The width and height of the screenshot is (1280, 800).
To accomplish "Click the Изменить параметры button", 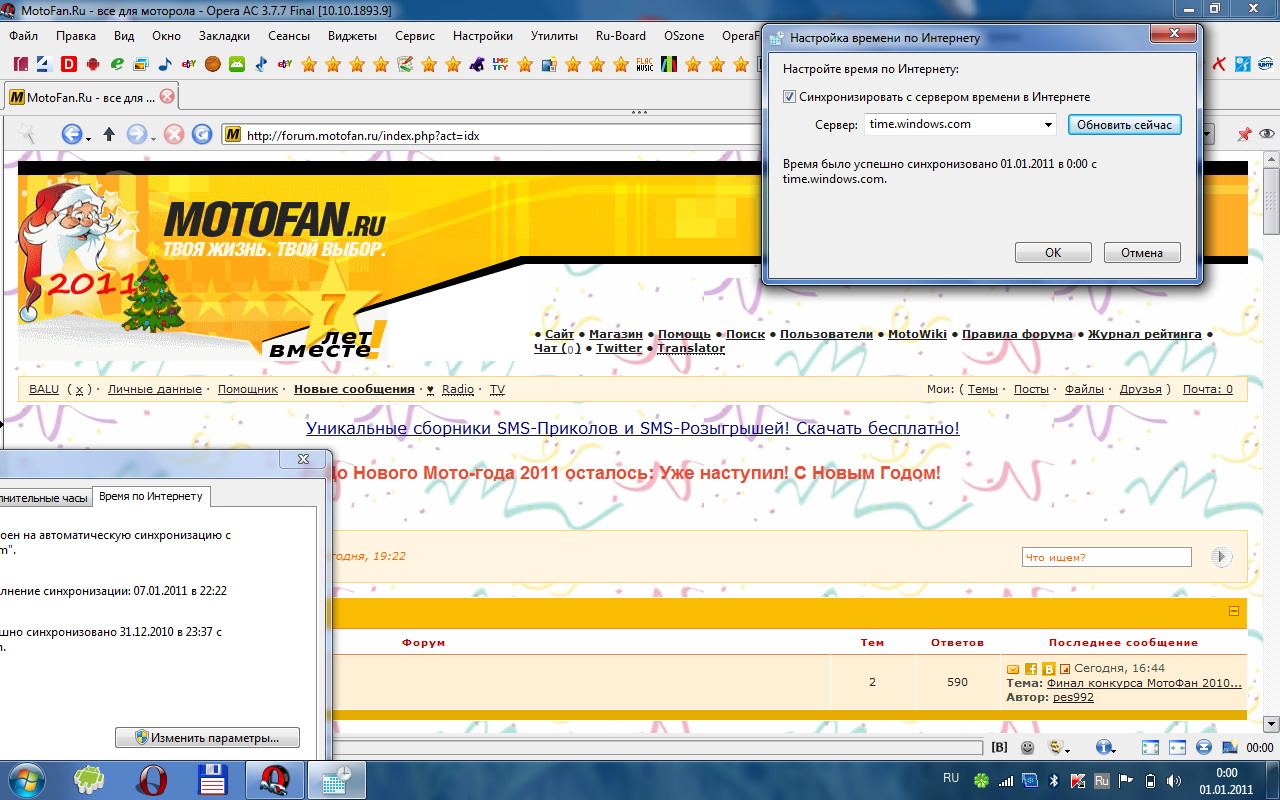I will click(x=207, y=738).
